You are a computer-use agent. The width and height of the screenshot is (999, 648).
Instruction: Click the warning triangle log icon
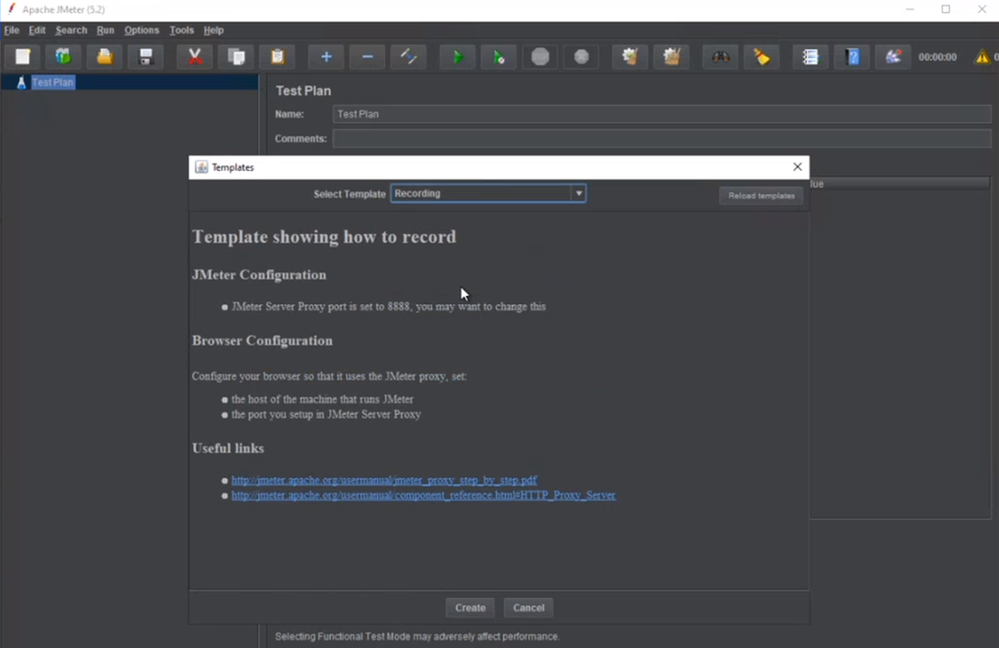coord(982,57)
